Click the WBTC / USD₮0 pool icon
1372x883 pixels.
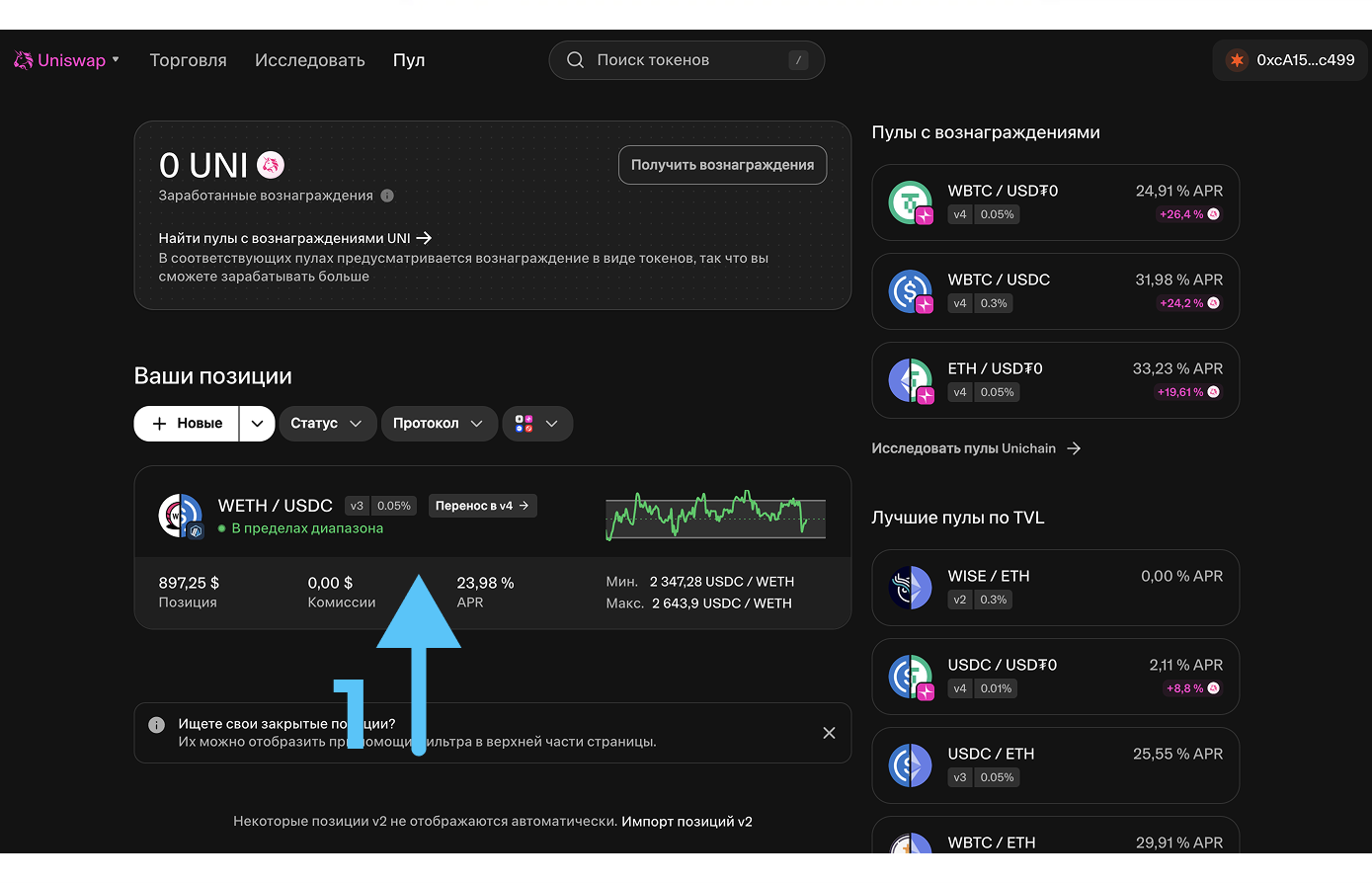pyautogui.click(x=910, y=202)
